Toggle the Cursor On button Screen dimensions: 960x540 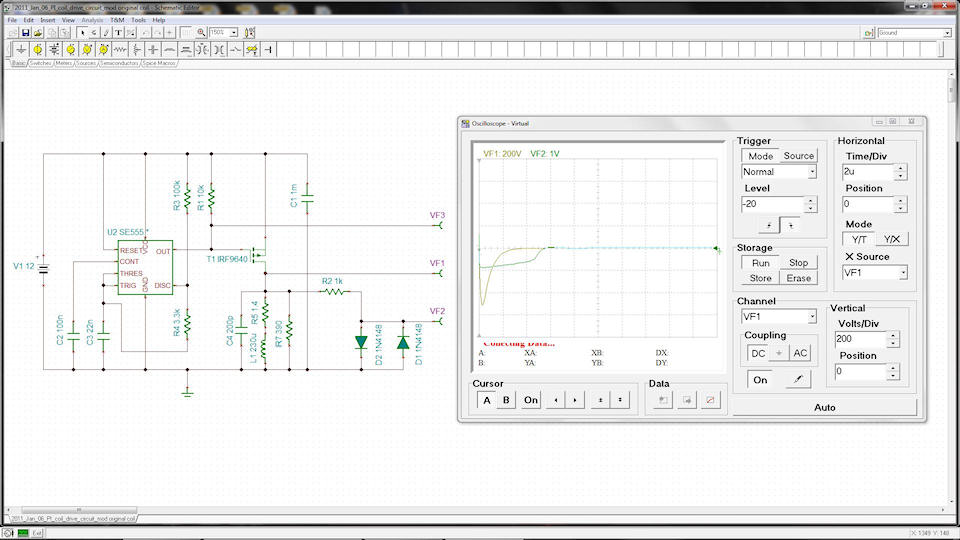pos(530,400)
